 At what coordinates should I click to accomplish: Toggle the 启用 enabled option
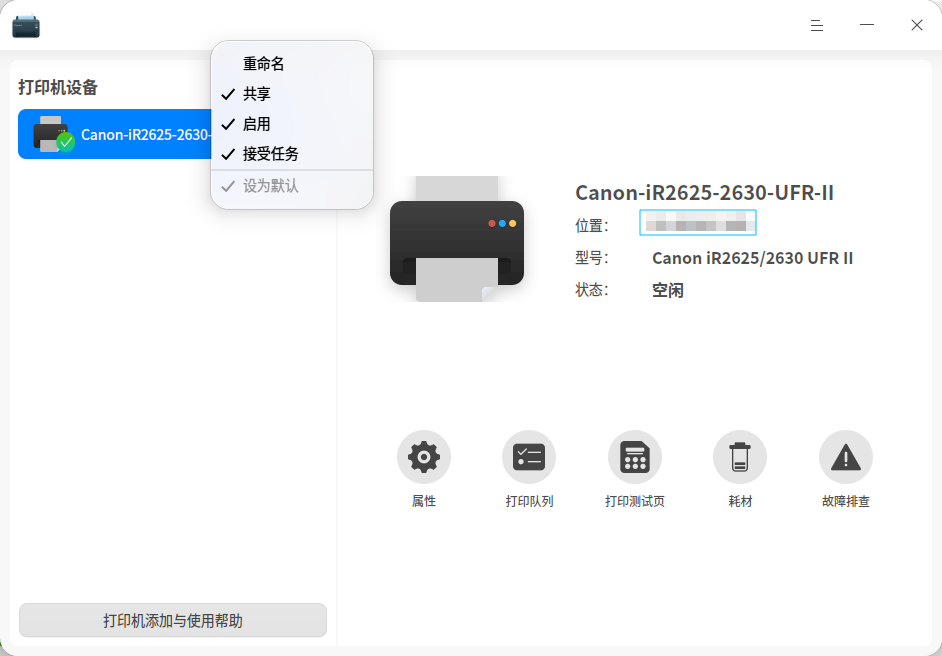292,124
